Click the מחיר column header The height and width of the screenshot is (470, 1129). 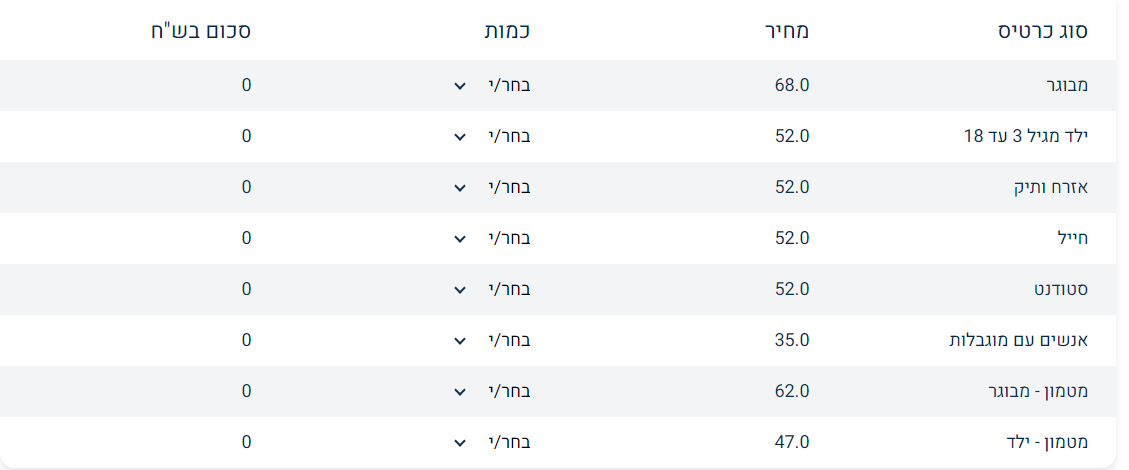click(x=787, y=30)
